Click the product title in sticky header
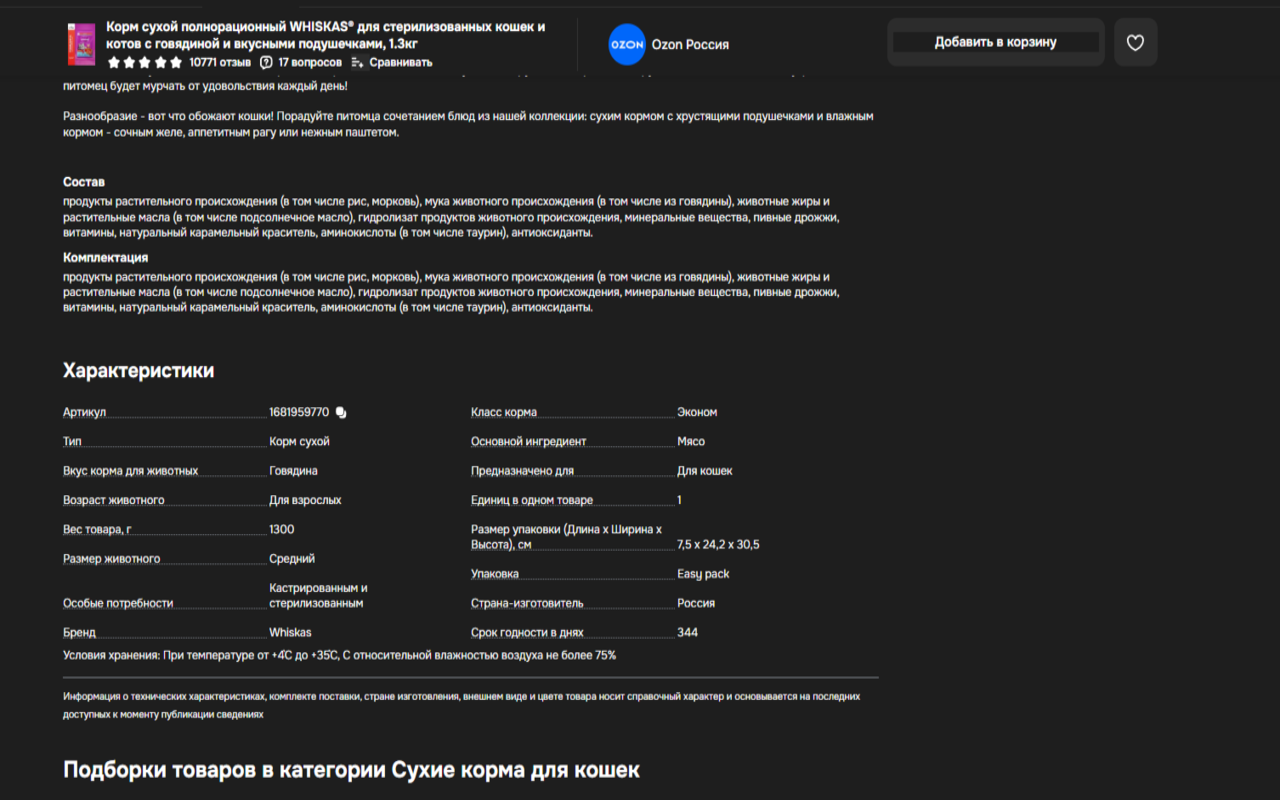Viewport: 1280px width, 800px height. pos(326,35)
